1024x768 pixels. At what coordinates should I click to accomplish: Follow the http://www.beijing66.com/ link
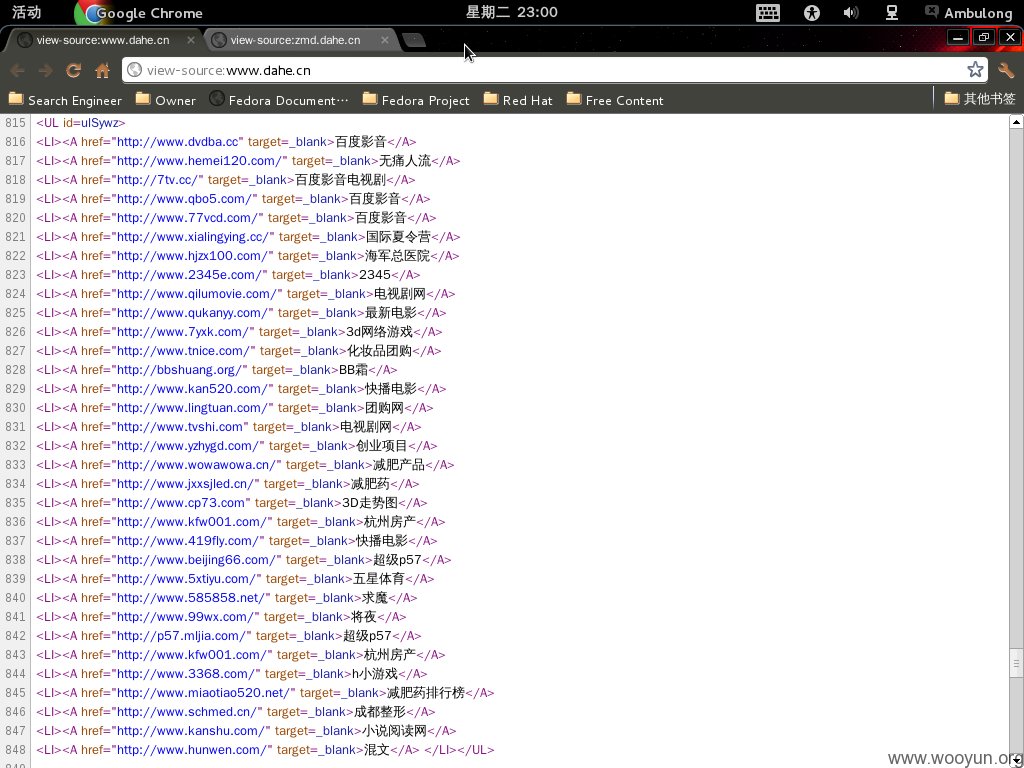(197, 559)
